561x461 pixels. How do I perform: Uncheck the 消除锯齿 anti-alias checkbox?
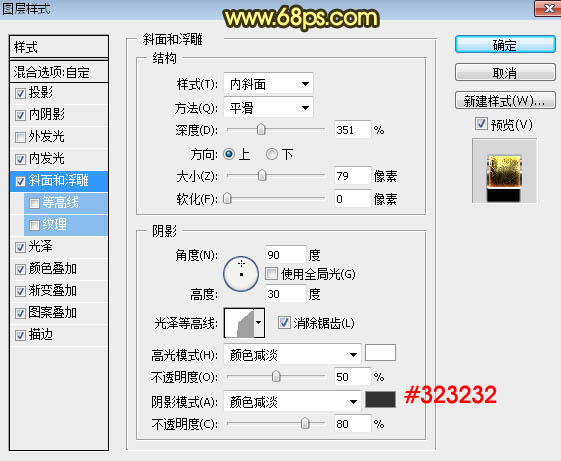[284, 322]
